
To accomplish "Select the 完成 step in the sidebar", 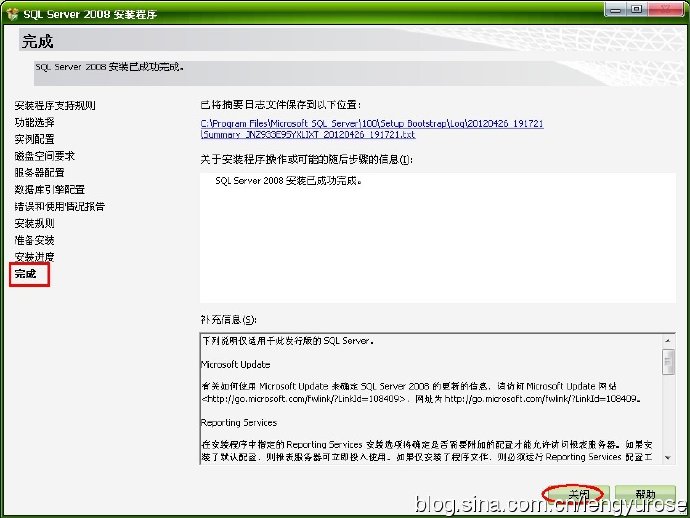I will [x=25, y=274].
